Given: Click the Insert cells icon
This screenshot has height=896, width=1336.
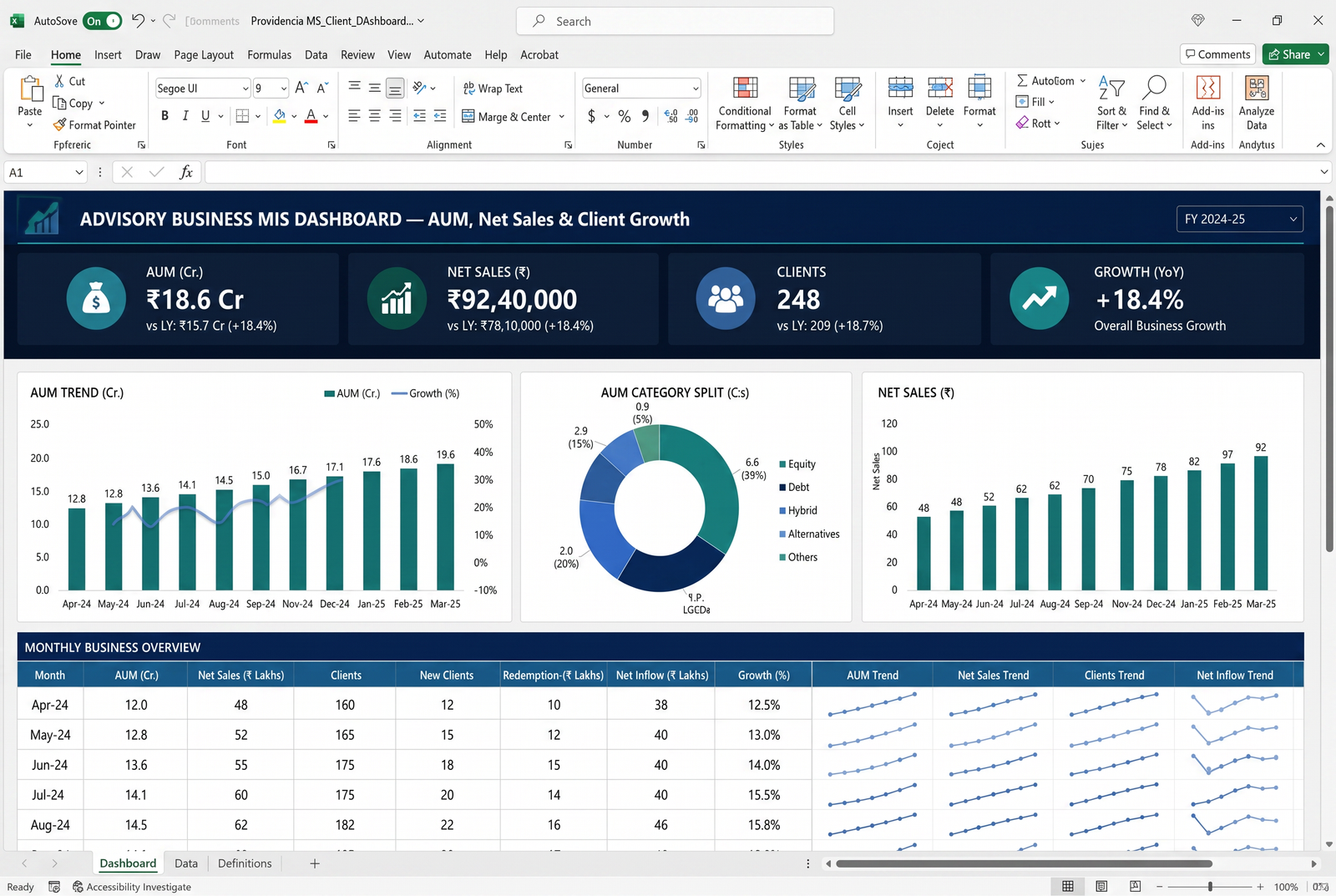Looking at the screenshot, I should [x=900, y=87].
